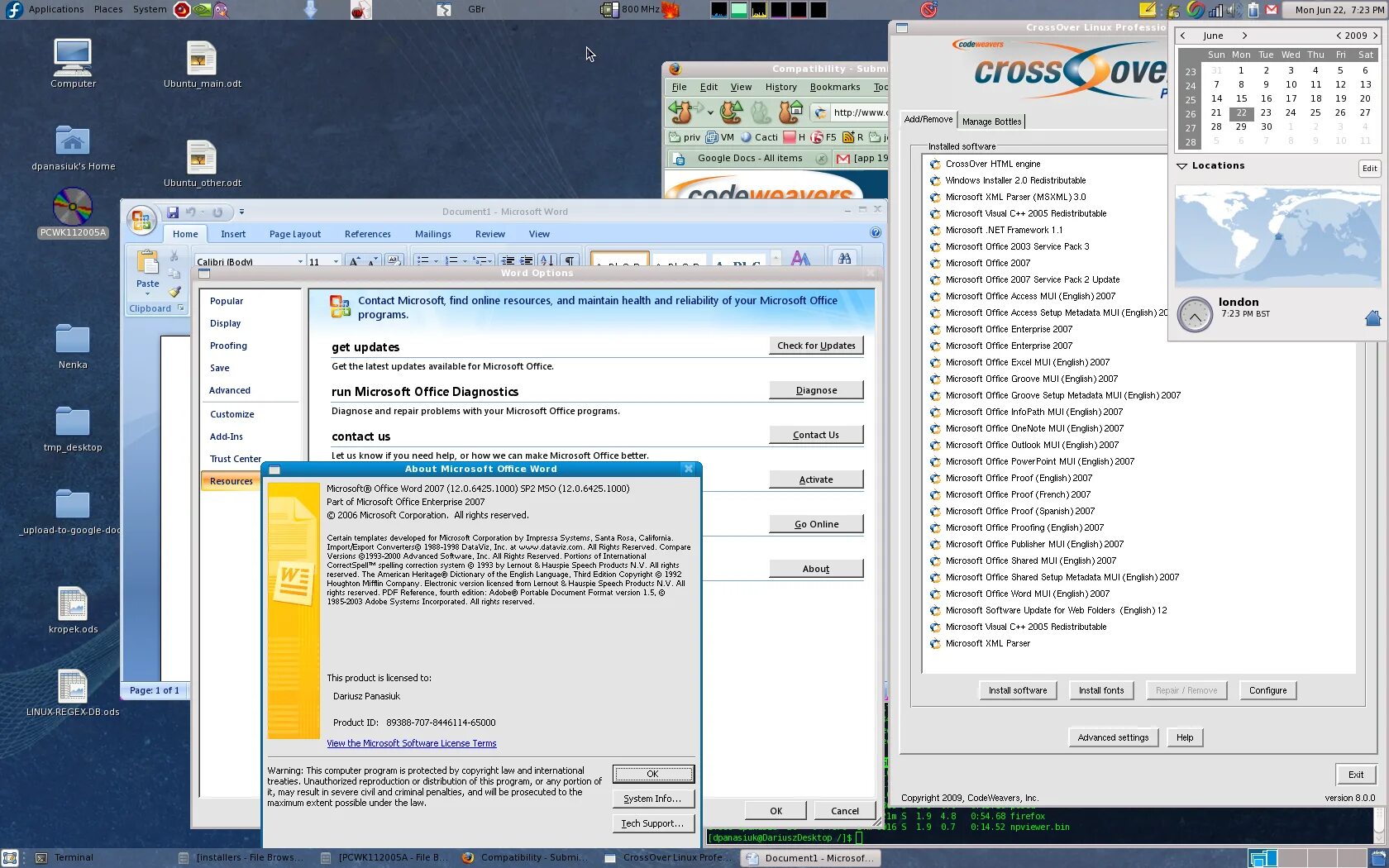Click the Office Button in Word
Viewport: 1389px width, 868px height.
point(141,220)
